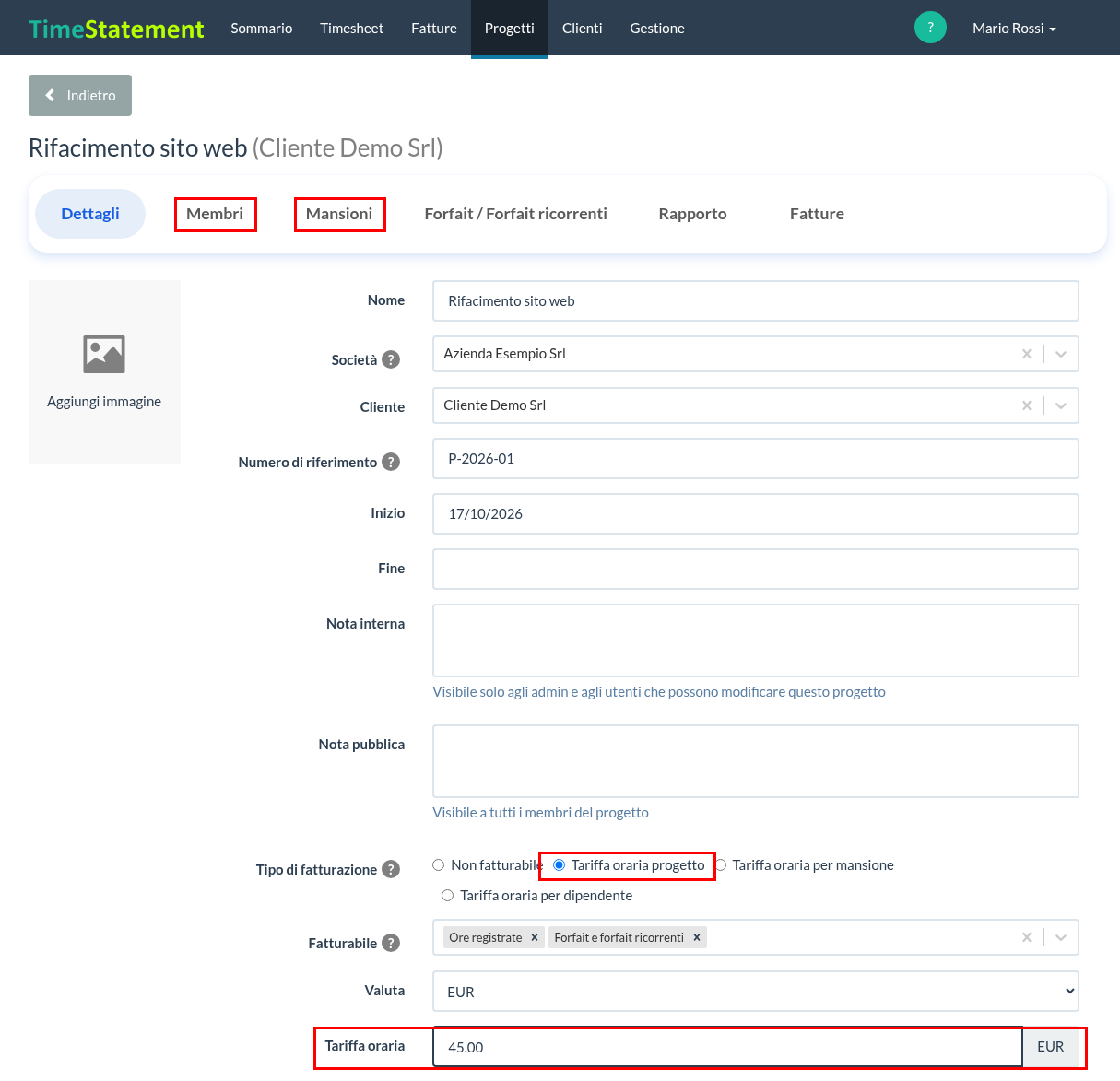Expand the Fatturabile dropdown arrow
This screenshot has height=1081, width=1120.
point(1061,937)
